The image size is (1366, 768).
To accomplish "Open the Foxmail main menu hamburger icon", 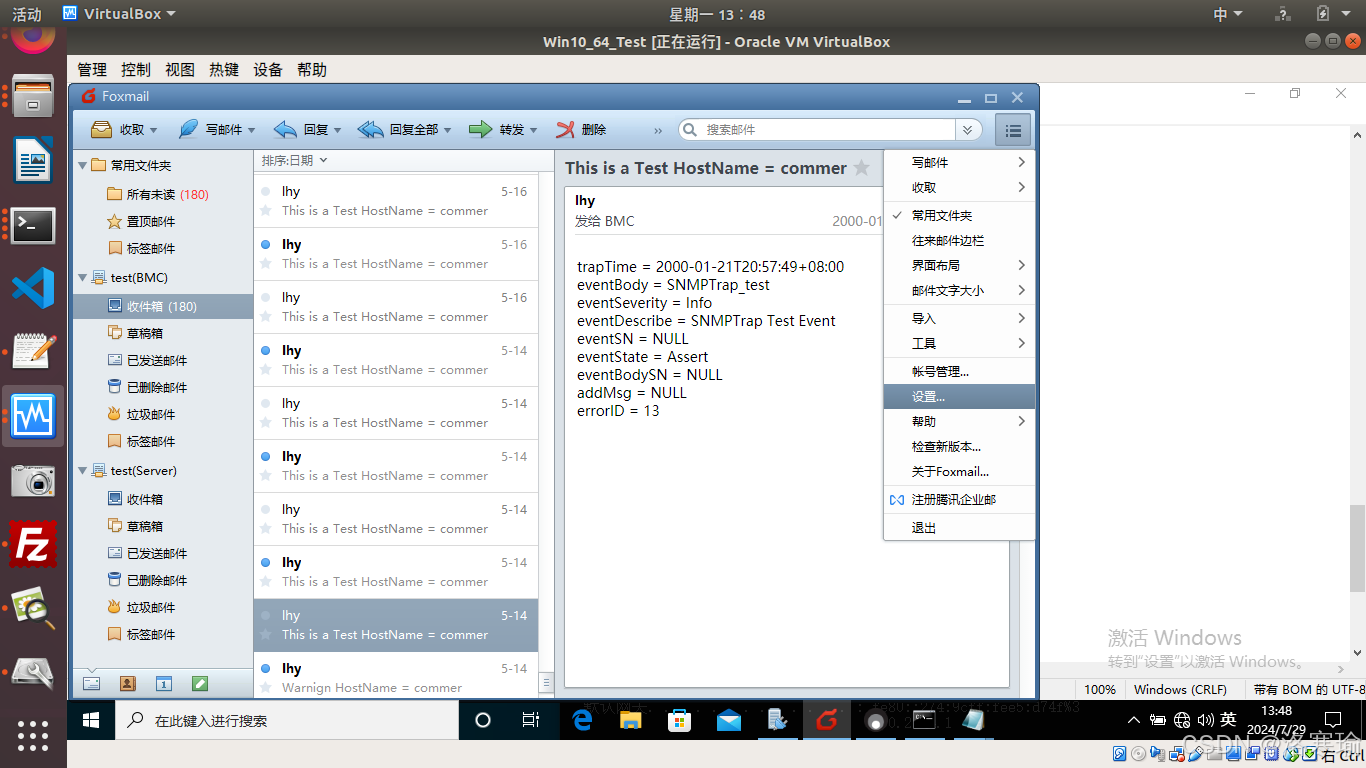I will [x=1013, y=130].
